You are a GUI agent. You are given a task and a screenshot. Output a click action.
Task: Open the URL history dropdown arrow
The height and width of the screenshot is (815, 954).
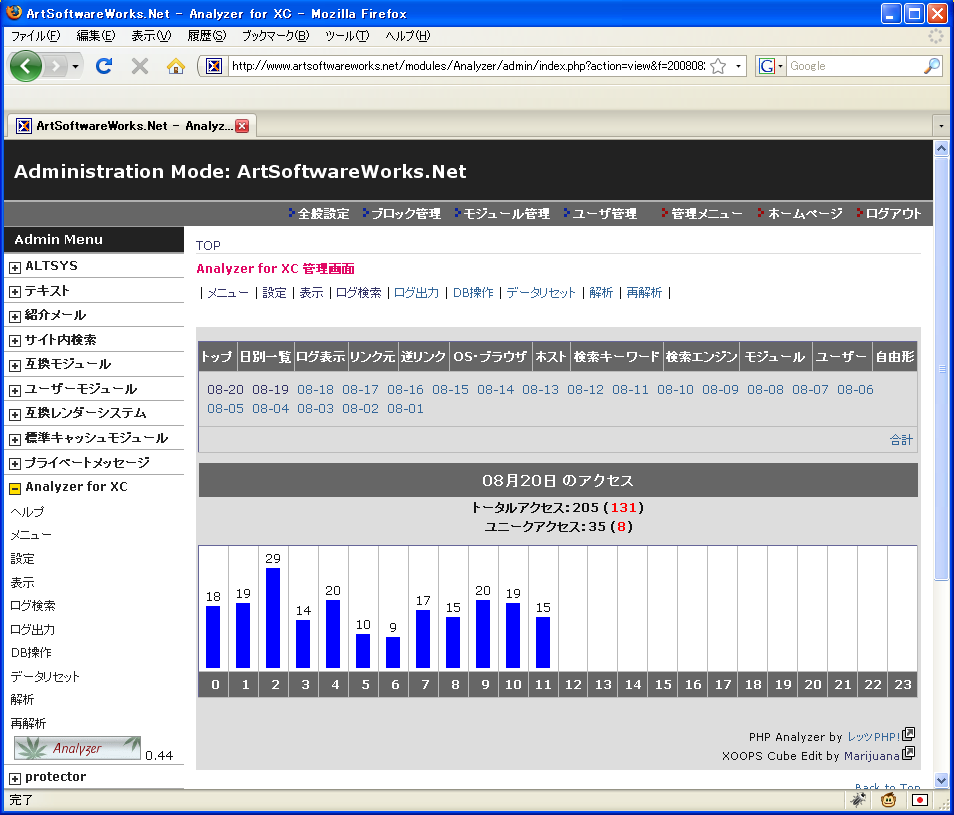coord(739,66)
